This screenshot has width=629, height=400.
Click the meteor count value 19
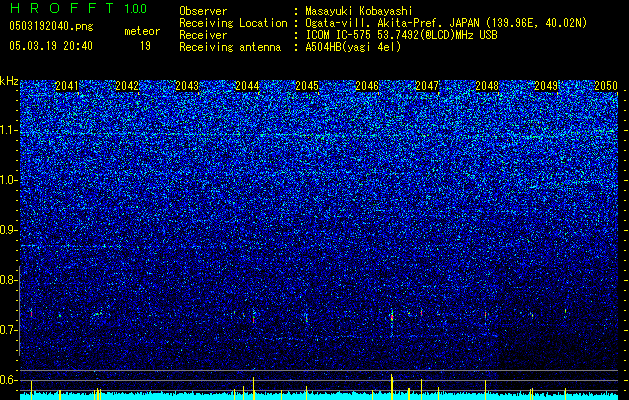pos(145,46)
